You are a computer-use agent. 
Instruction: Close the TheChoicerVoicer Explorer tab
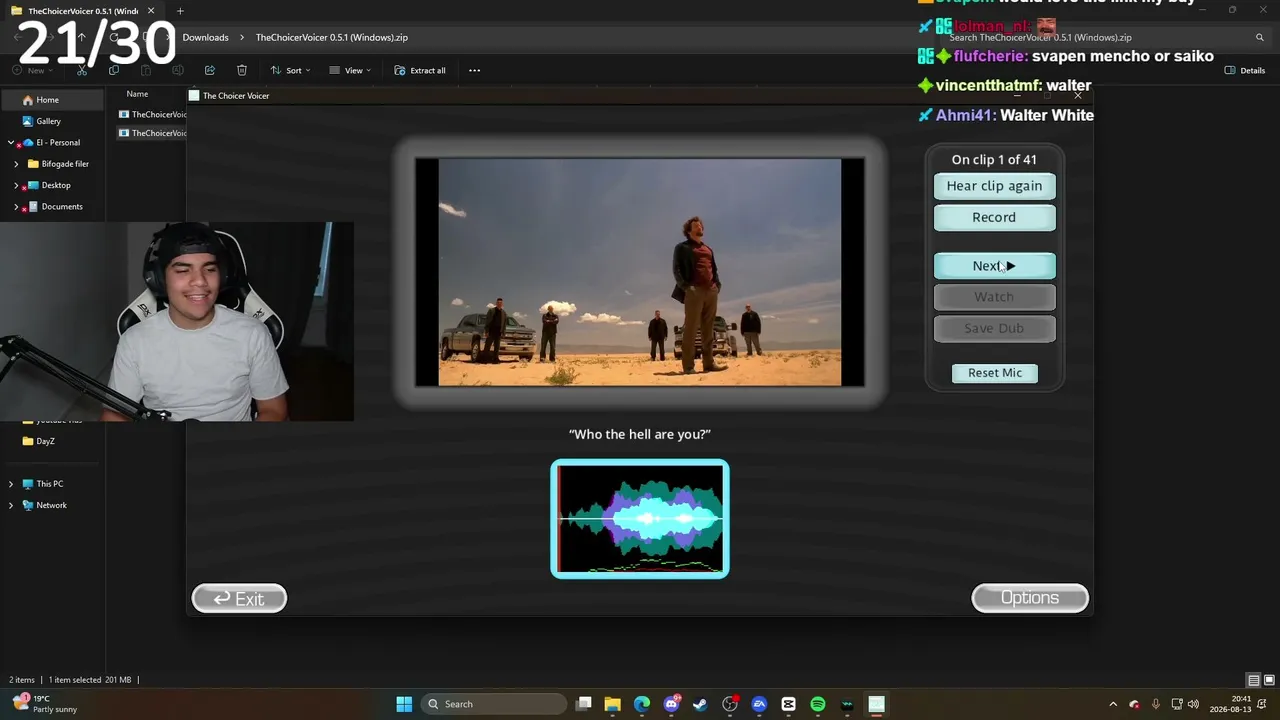[151, 11]
